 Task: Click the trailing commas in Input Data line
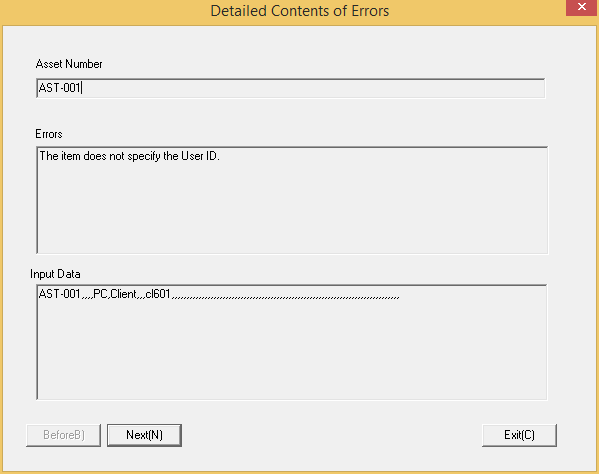tap(285, 296)
